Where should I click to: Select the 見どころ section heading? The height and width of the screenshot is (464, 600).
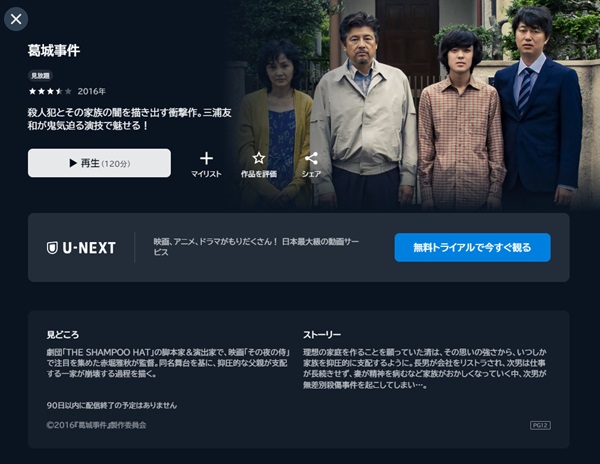click(x=63, y=335)
